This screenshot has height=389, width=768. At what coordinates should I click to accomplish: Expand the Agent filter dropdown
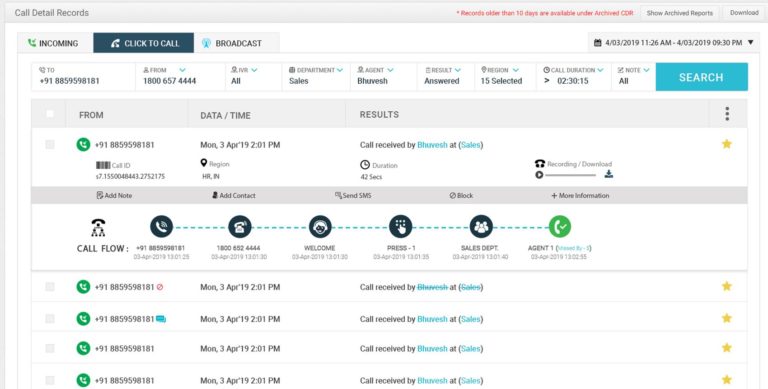coord(390,70)
